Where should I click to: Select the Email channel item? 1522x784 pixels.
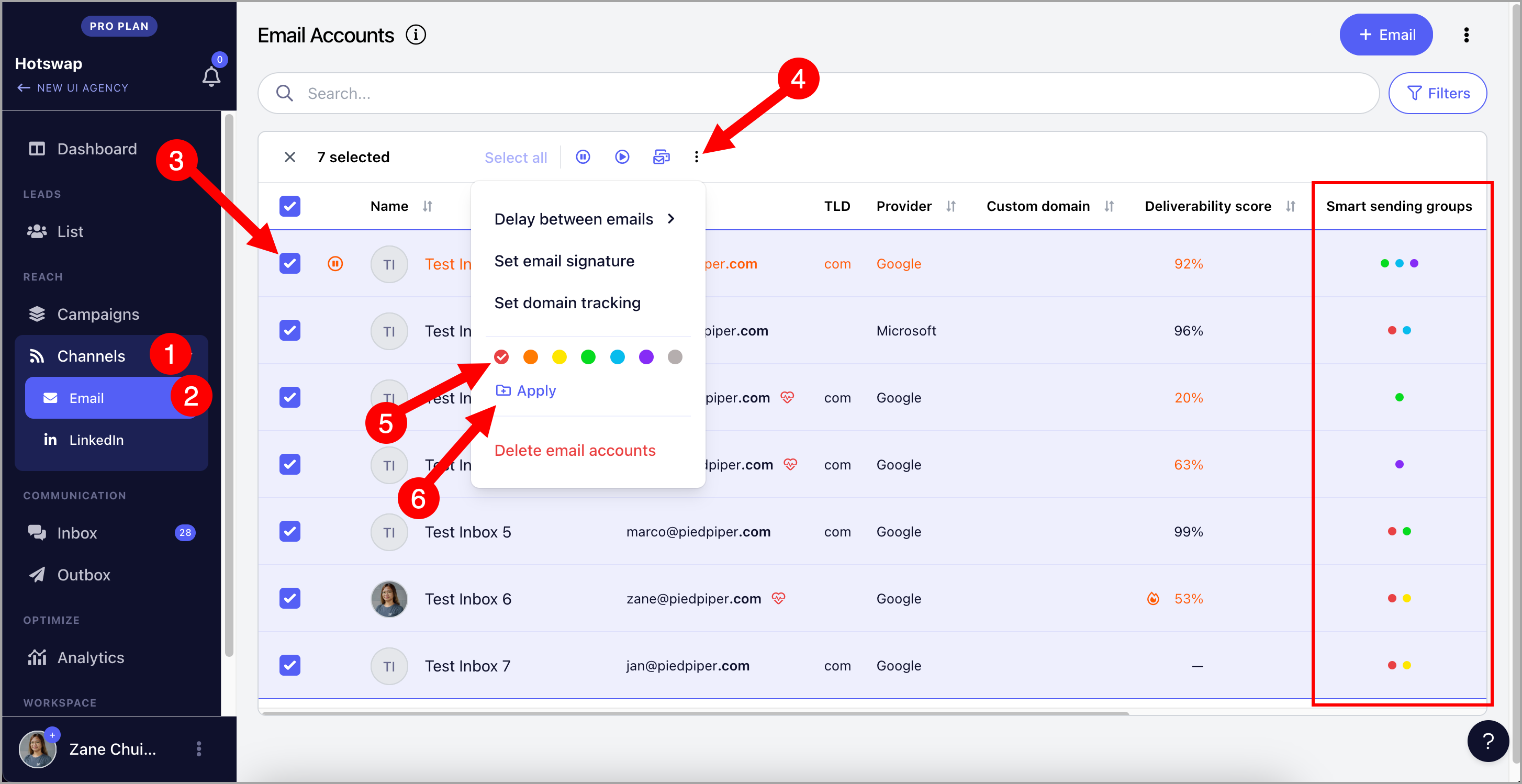(x=111, y=398)
